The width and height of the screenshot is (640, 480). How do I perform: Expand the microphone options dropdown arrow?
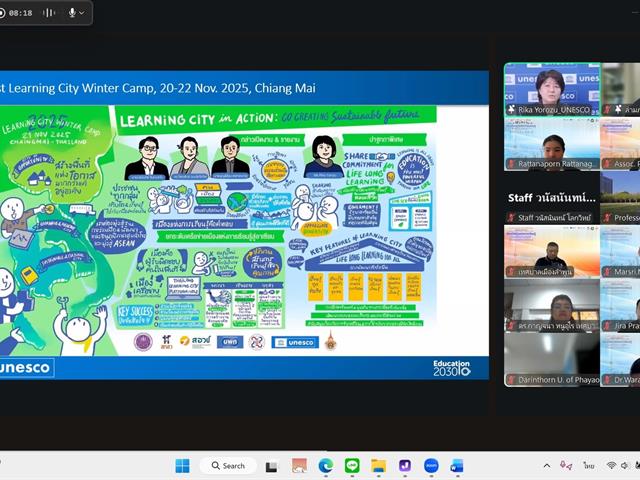(x=84, y=13)
